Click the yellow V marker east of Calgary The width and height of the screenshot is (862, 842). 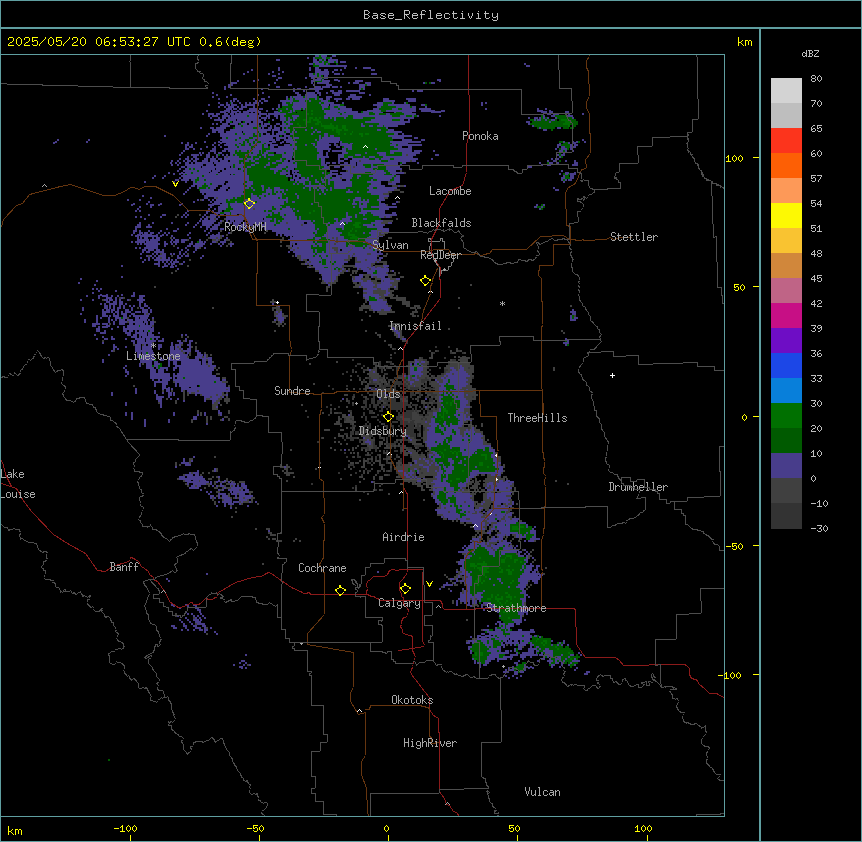click(429, 584)
